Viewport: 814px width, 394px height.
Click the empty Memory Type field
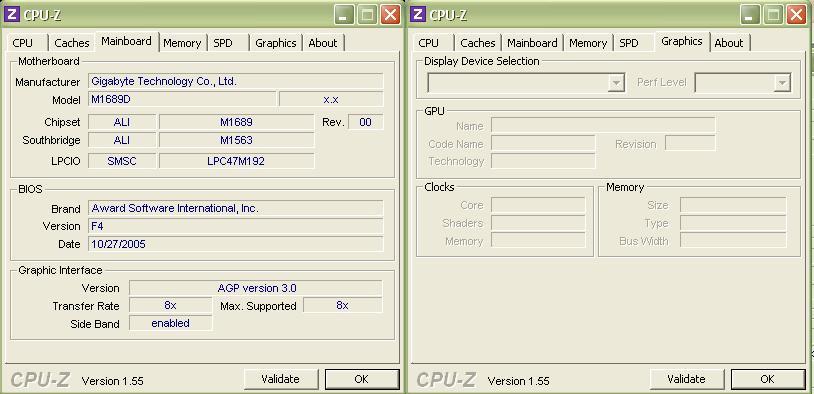734,223
